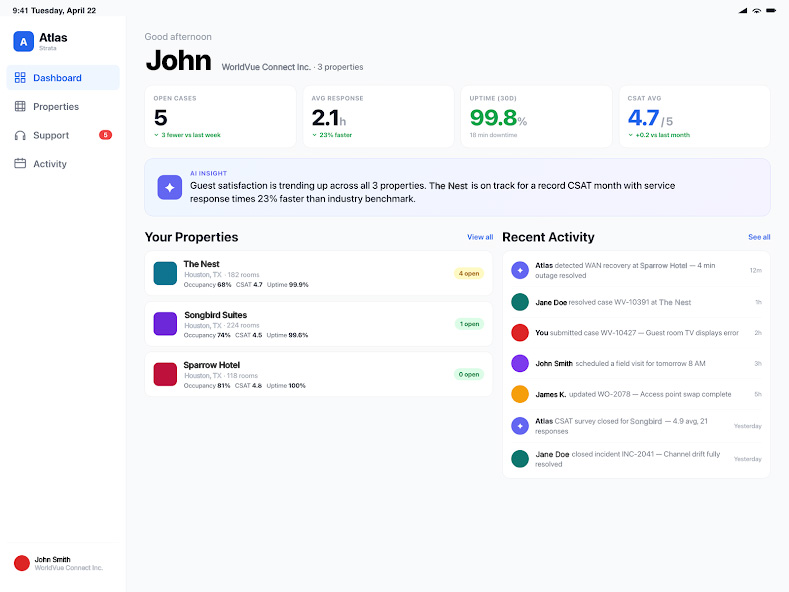Viewport: 789px width, 592px height.
Task: Click red avatar on submitted case WV-10427
Action: tap(520, 333)
